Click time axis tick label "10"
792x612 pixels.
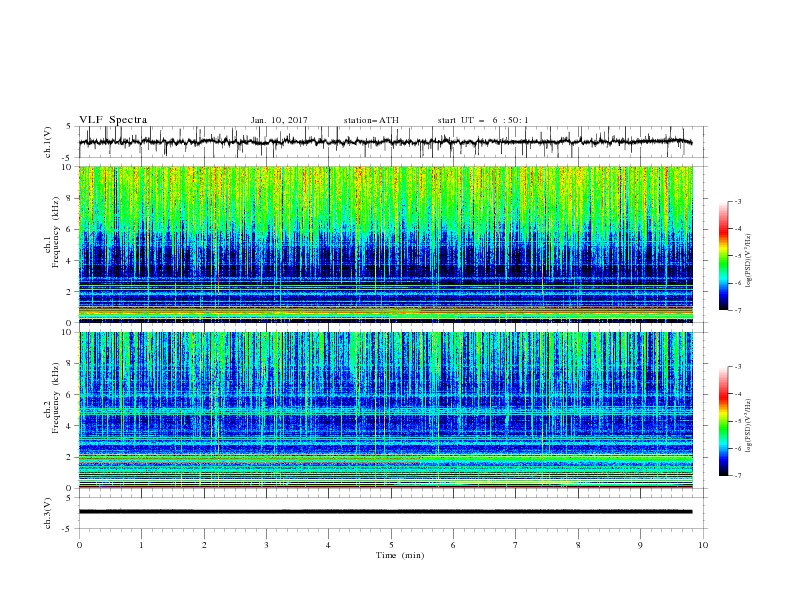(703, 545)
